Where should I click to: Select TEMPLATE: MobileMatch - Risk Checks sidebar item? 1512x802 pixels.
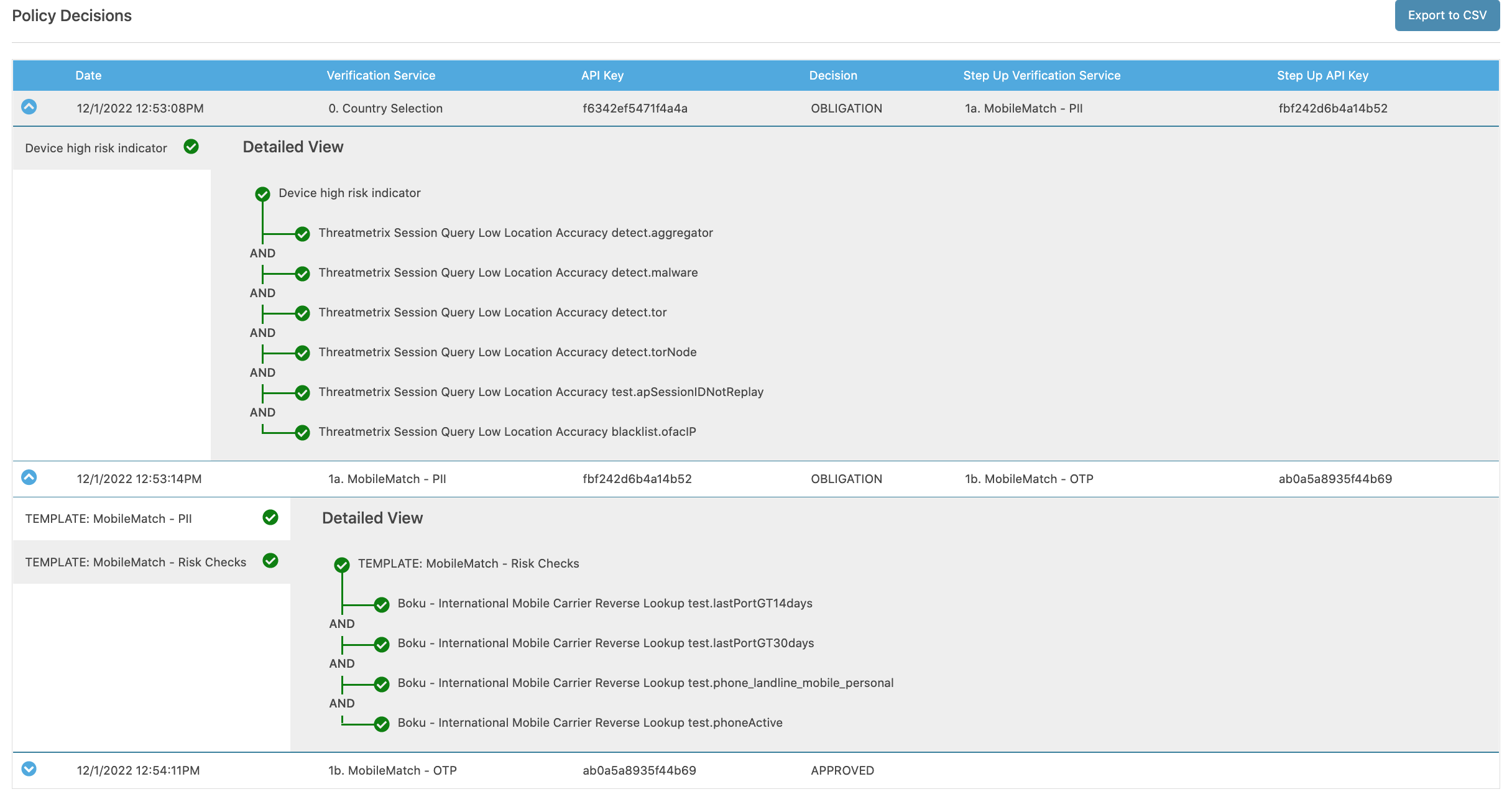[x=152, y=562]
